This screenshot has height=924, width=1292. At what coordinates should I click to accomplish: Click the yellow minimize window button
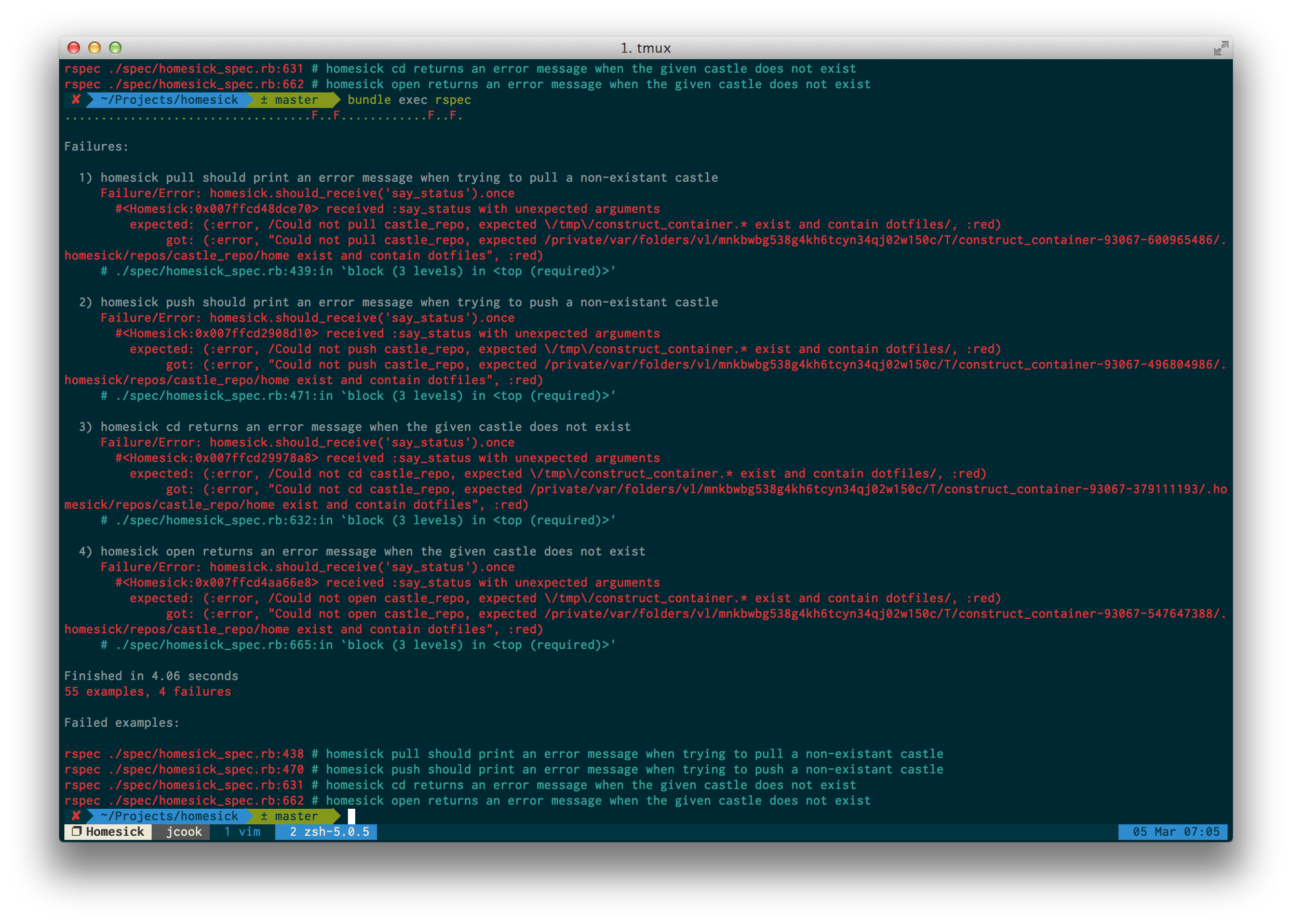95,48
